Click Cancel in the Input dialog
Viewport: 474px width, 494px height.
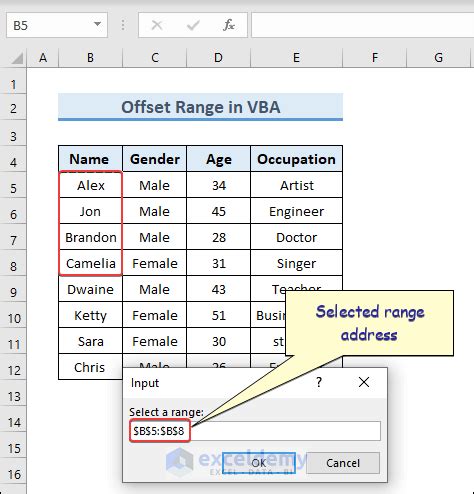pyautogui.click(x=343, y=463)
